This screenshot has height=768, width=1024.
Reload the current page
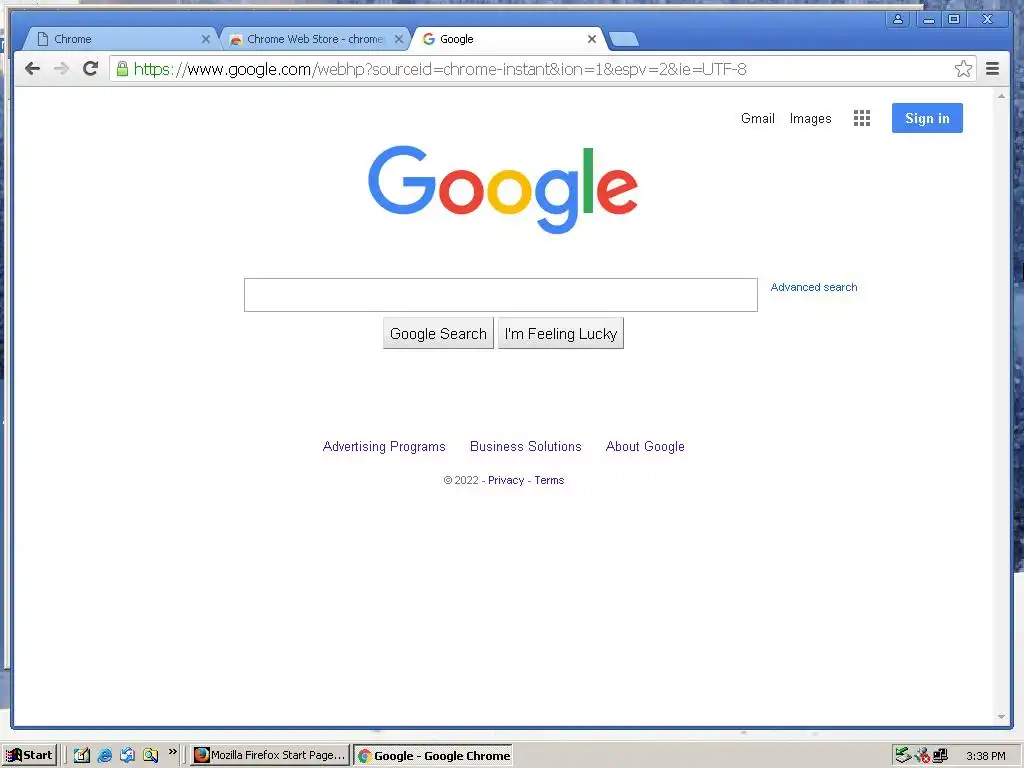(x=91, y=69)
